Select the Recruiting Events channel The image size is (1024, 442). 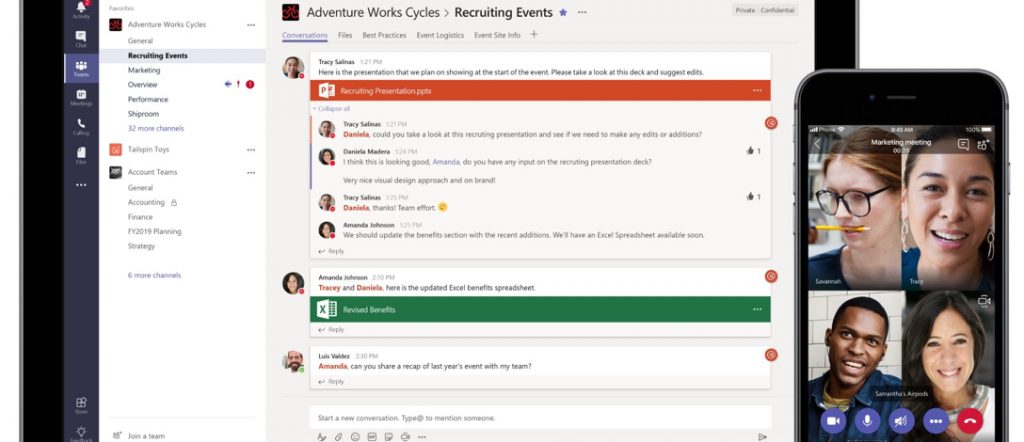(157, 55)
